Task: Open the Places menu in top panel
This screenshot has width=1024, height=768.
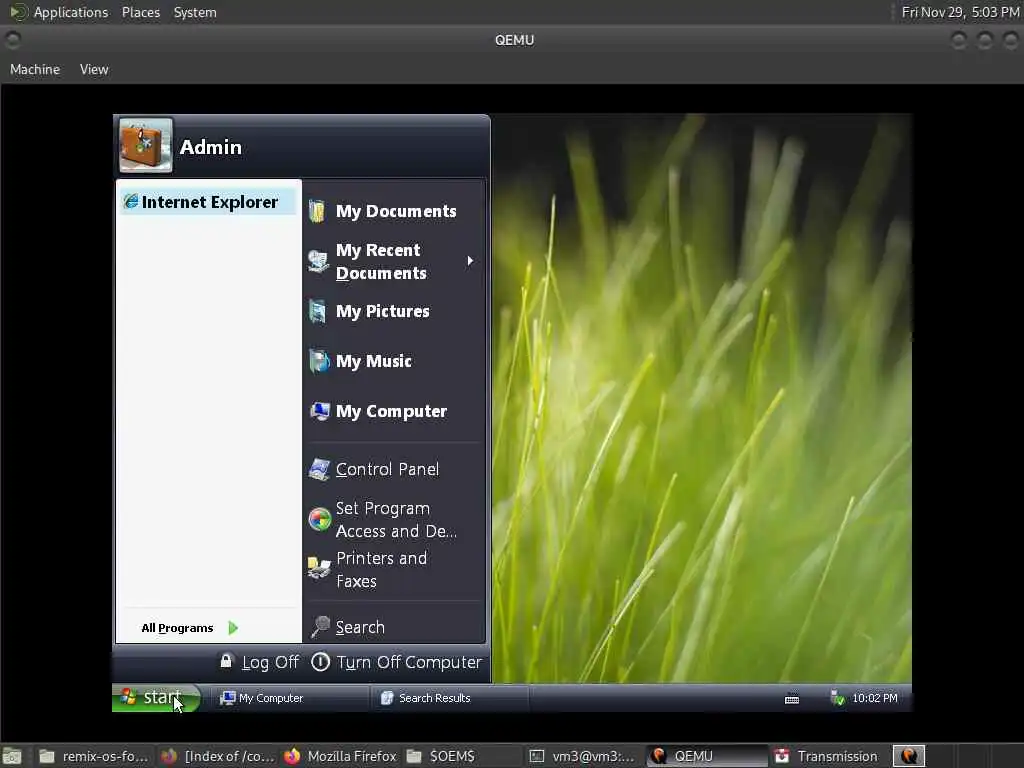Action: pos(141,12)
